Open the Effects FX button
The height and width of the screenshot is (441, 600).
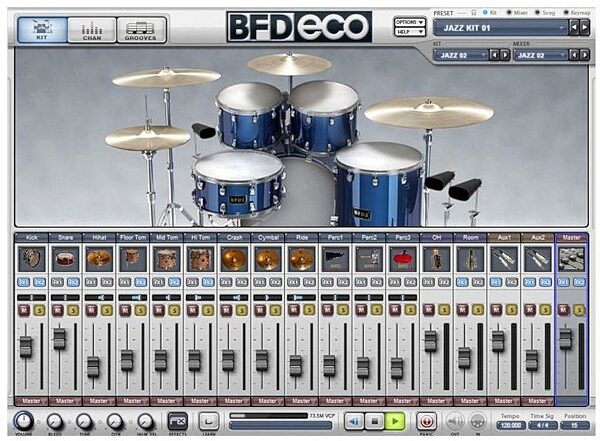178,421
